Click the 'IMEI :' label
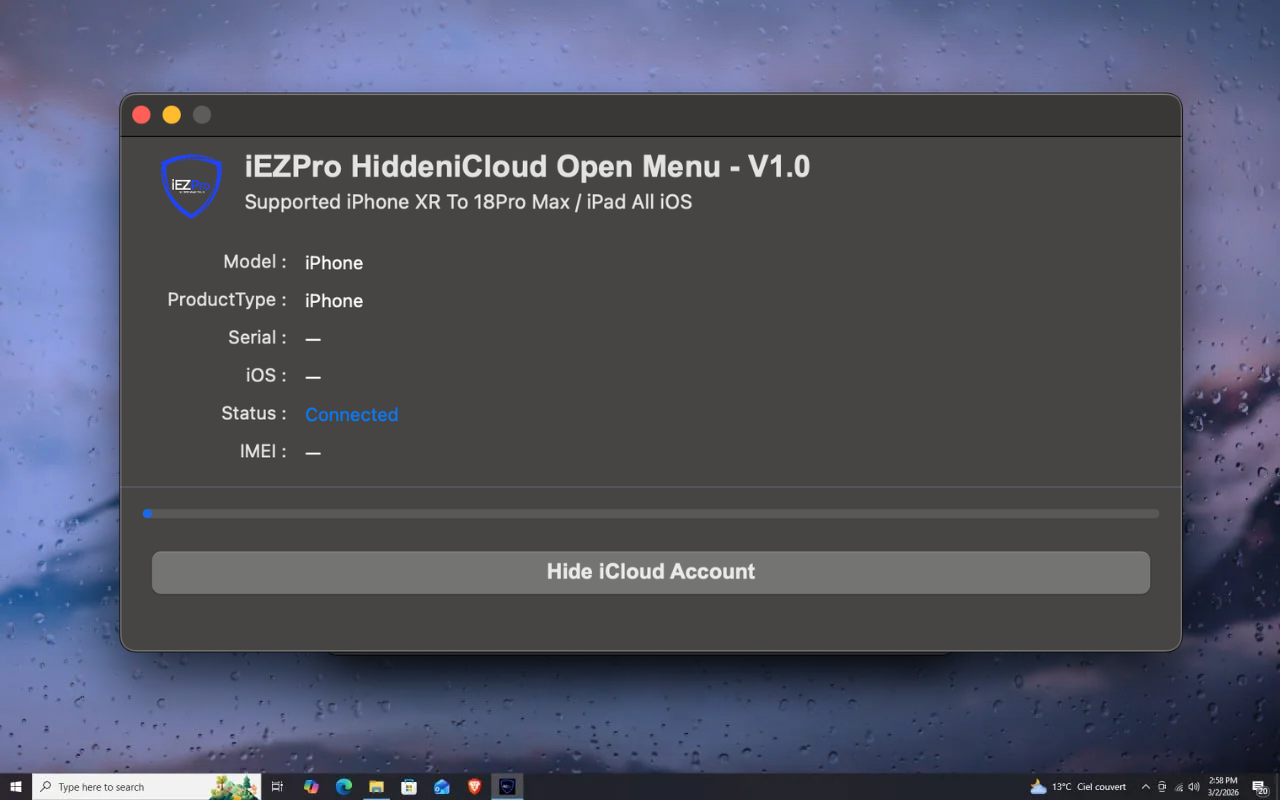 coord(263,452)
